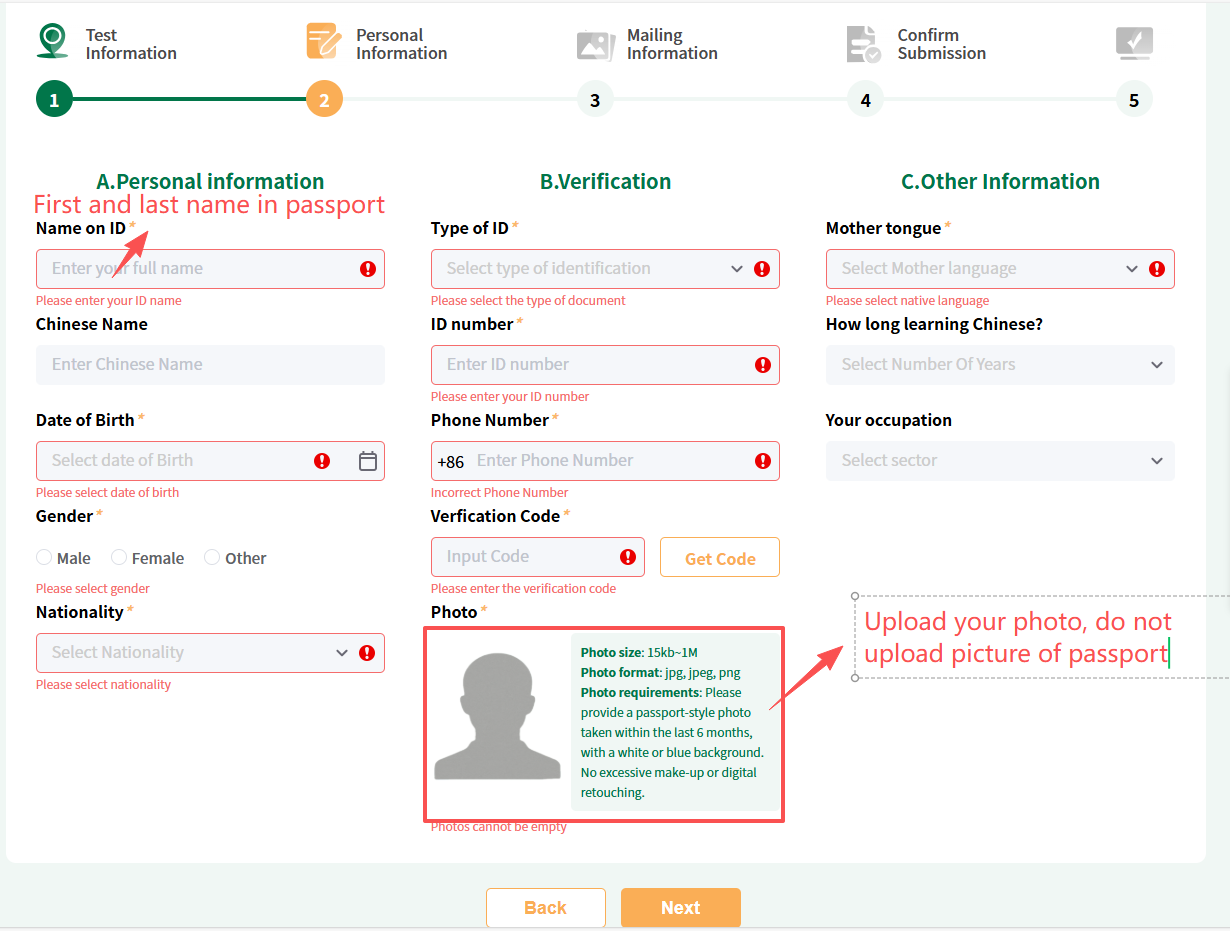Click the final step checkmark monitor icon
The image size is (1230, 931).
click(x=1134, y=42)
